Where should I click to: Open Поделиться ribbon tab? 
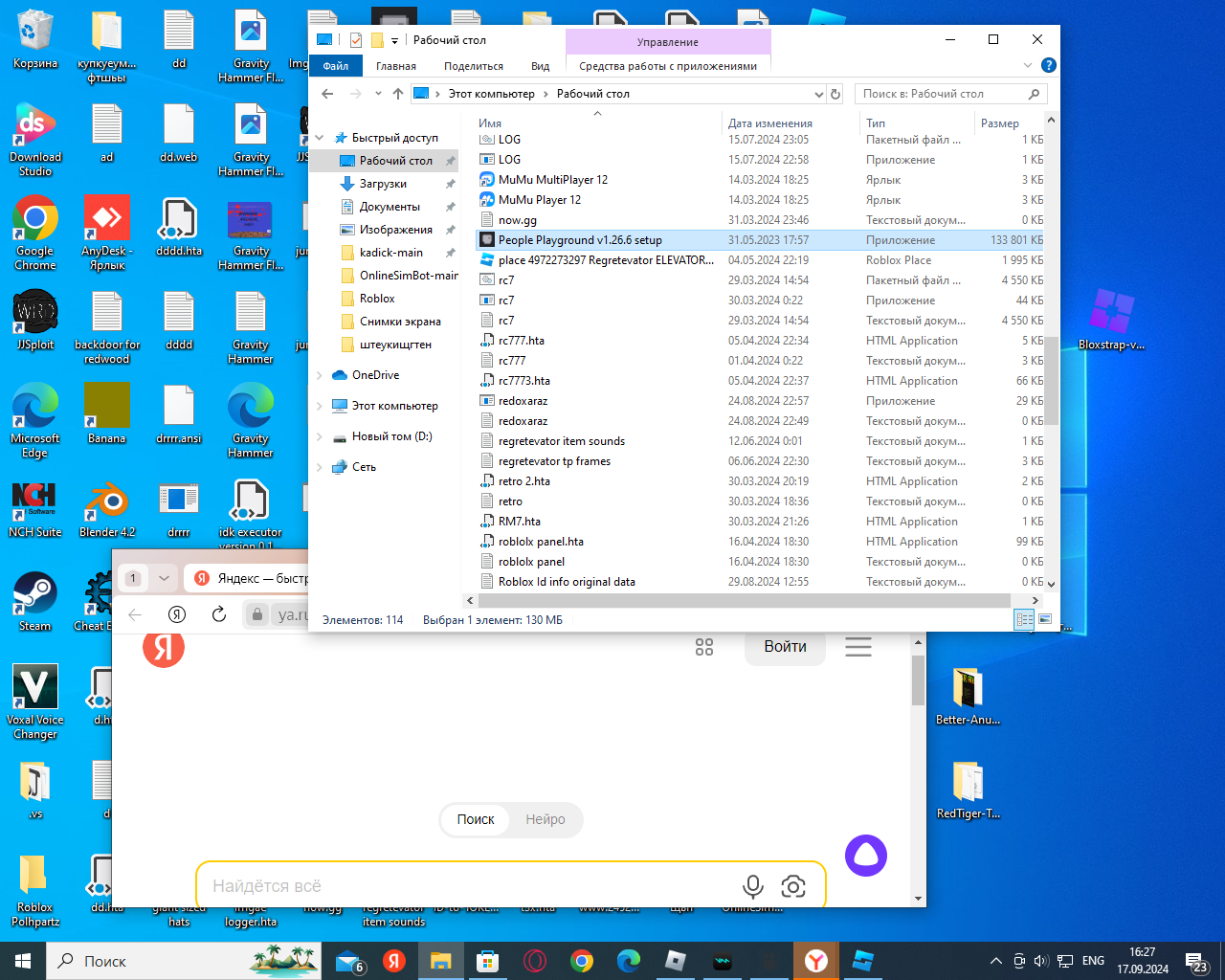pyautogui.click(x=474, y=66)
